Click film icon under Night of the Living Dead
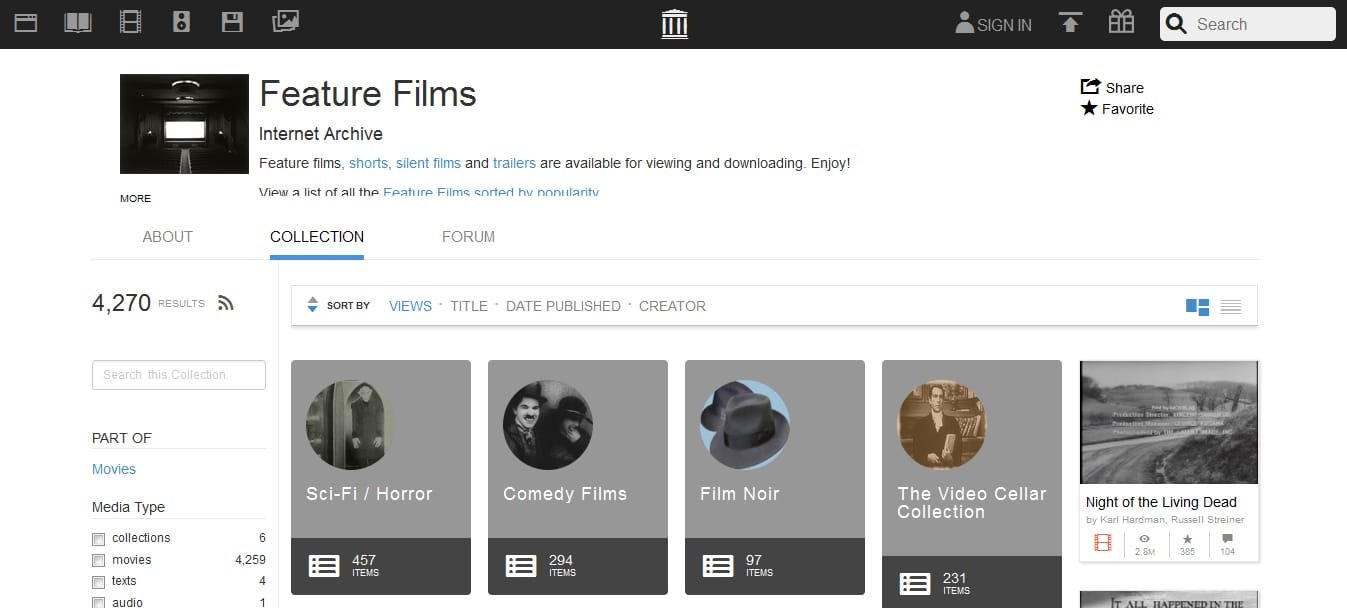1347x608 pixels. click(1103, 543)
